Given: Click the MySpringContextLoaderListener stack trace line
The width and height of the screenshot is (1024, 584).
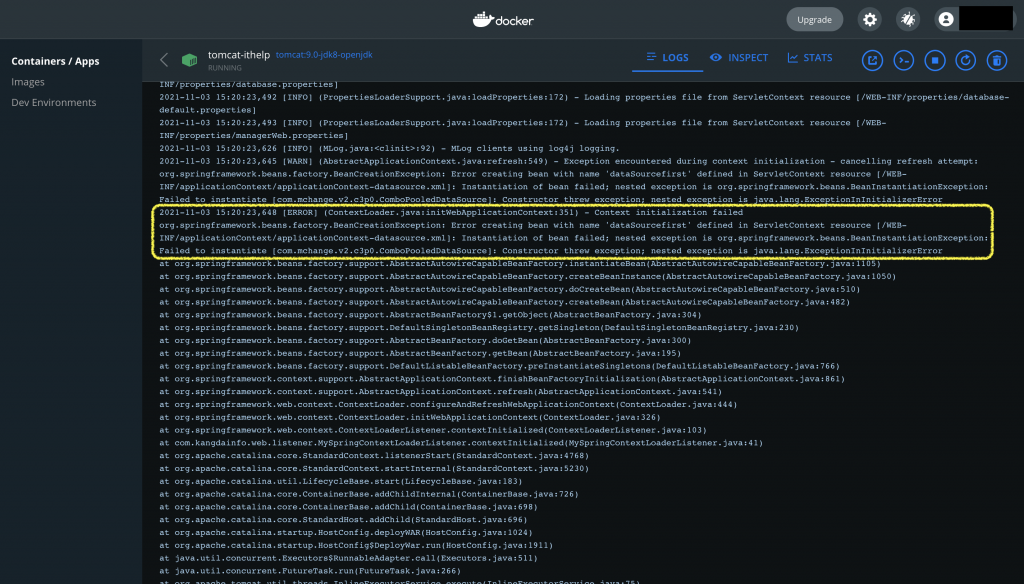Looking at the screenshot, I should pos(461,443).
